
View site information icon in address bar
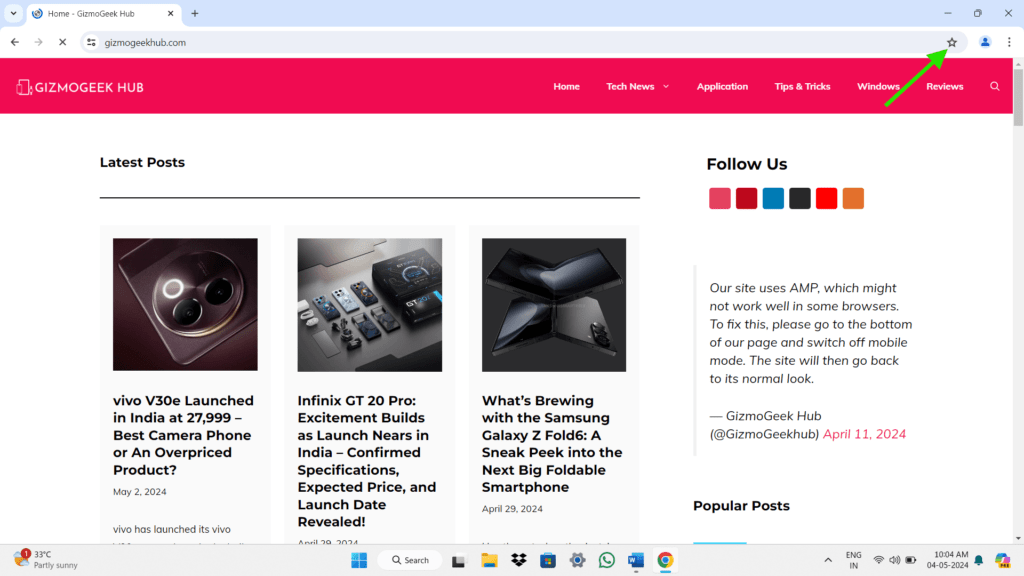tap(91, 42)
